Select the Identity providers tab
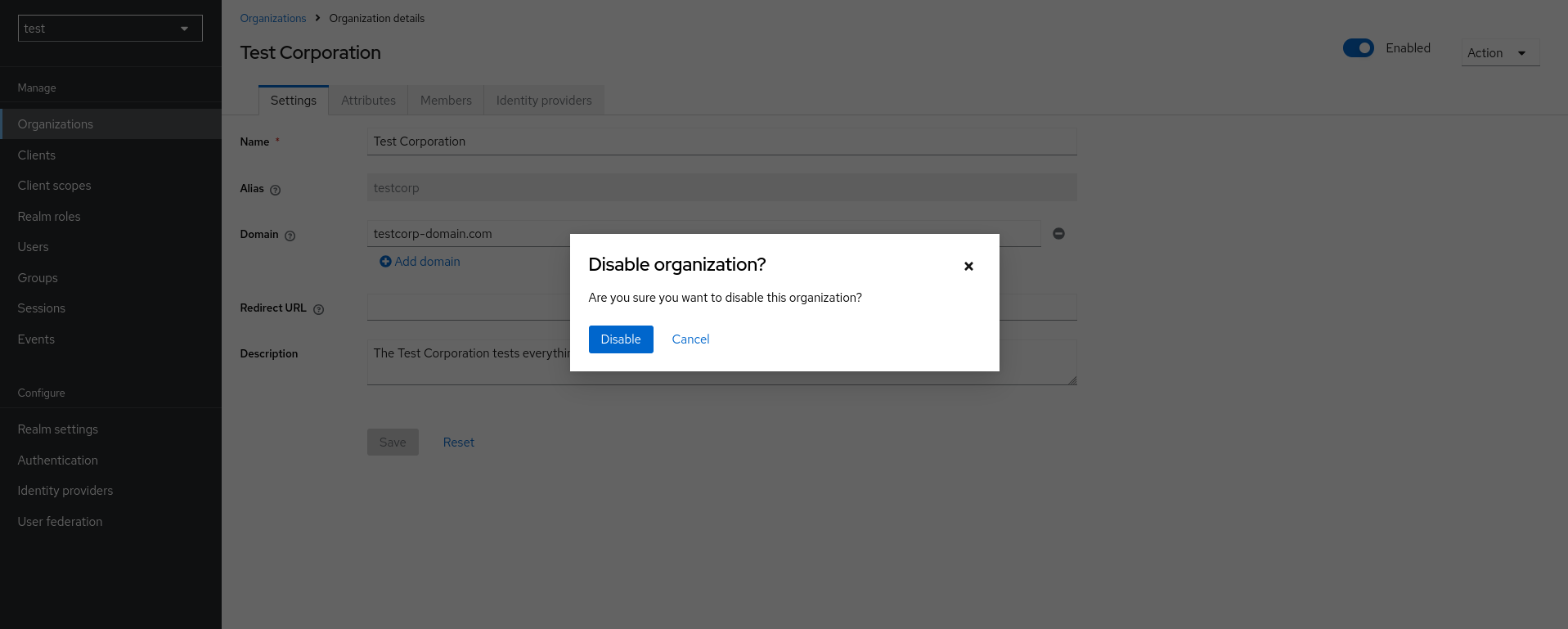 [543, 101]
